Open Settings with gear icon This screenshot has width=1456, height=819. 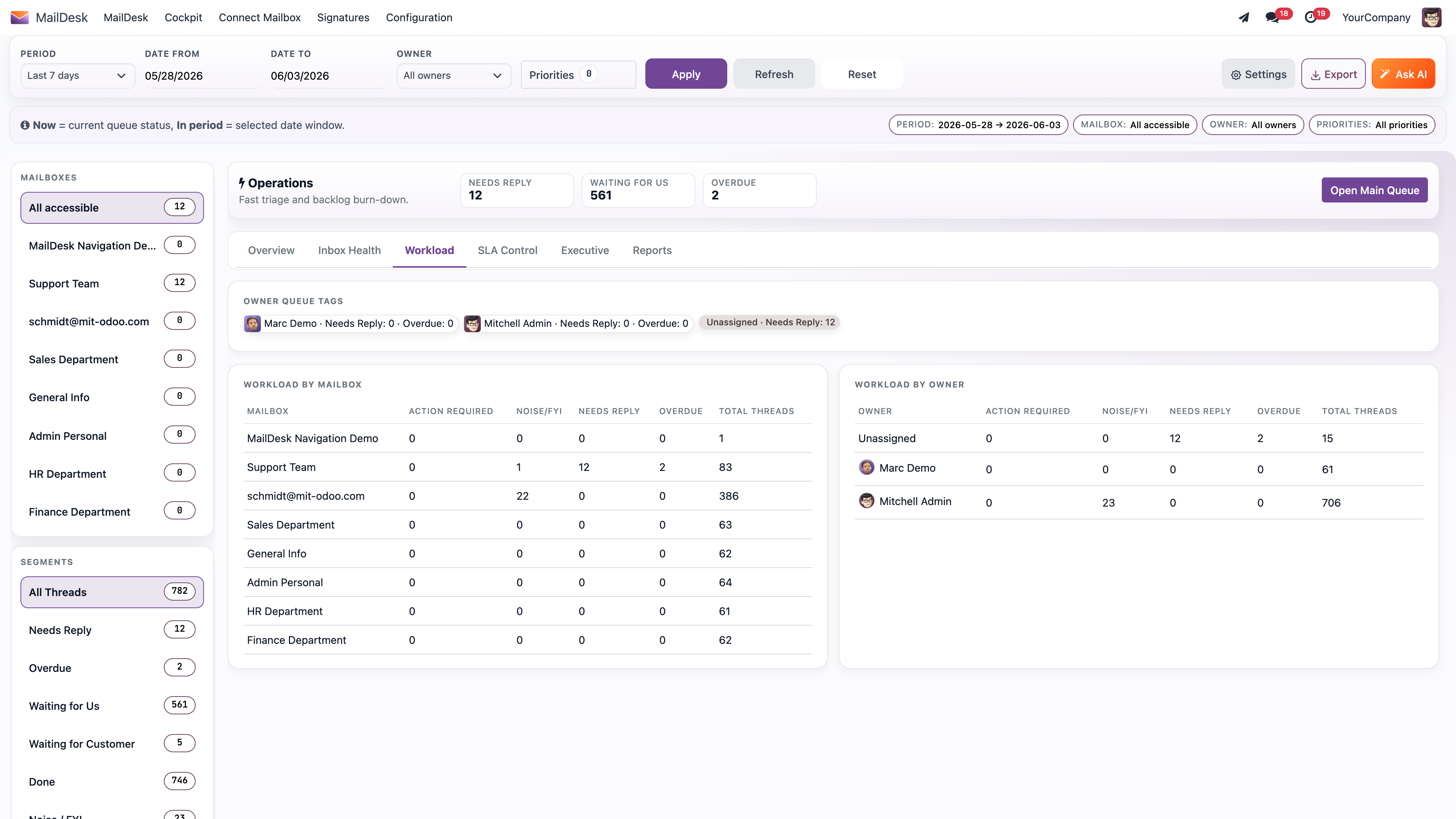point(1258,74)
